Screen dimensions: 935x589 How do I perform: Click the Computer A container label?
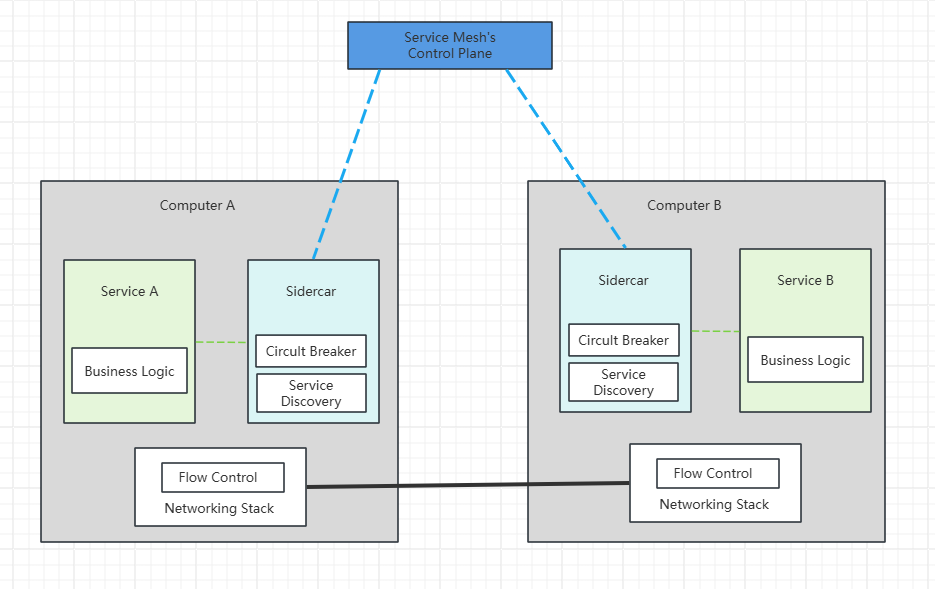tap(197, 205)
